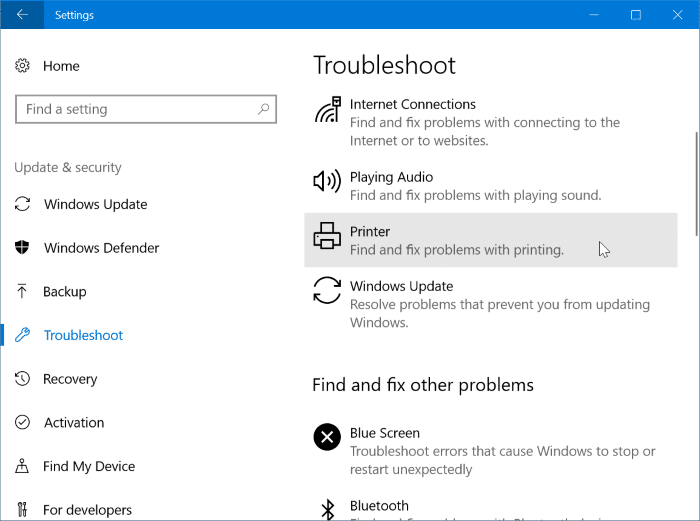Screen dimensions: 700x521
Task: Click the Playing Audio speaker icon
Action: (x=327, y=181)
